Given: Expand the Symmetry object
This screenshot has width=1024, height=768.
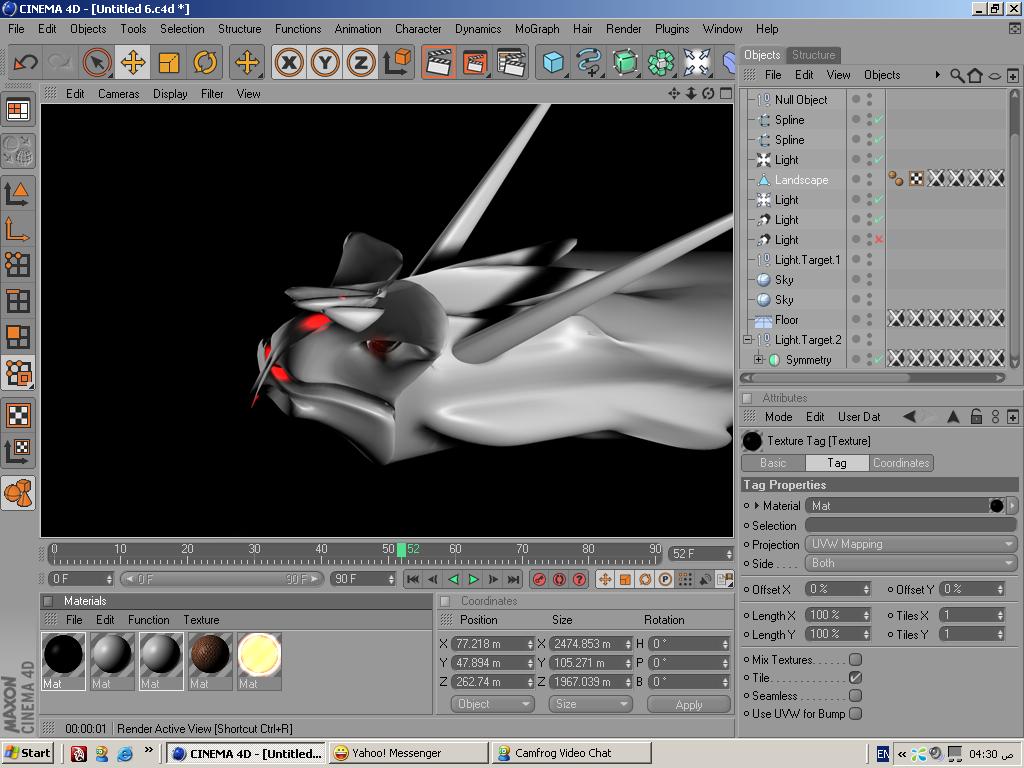Looking at the screenshot, I should 758,359.
